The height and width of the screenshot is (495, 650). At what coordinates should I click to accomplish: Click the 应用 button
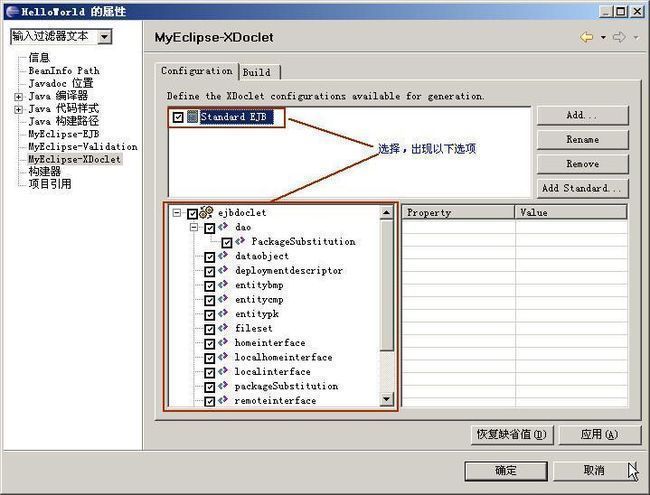coord(599,434)
